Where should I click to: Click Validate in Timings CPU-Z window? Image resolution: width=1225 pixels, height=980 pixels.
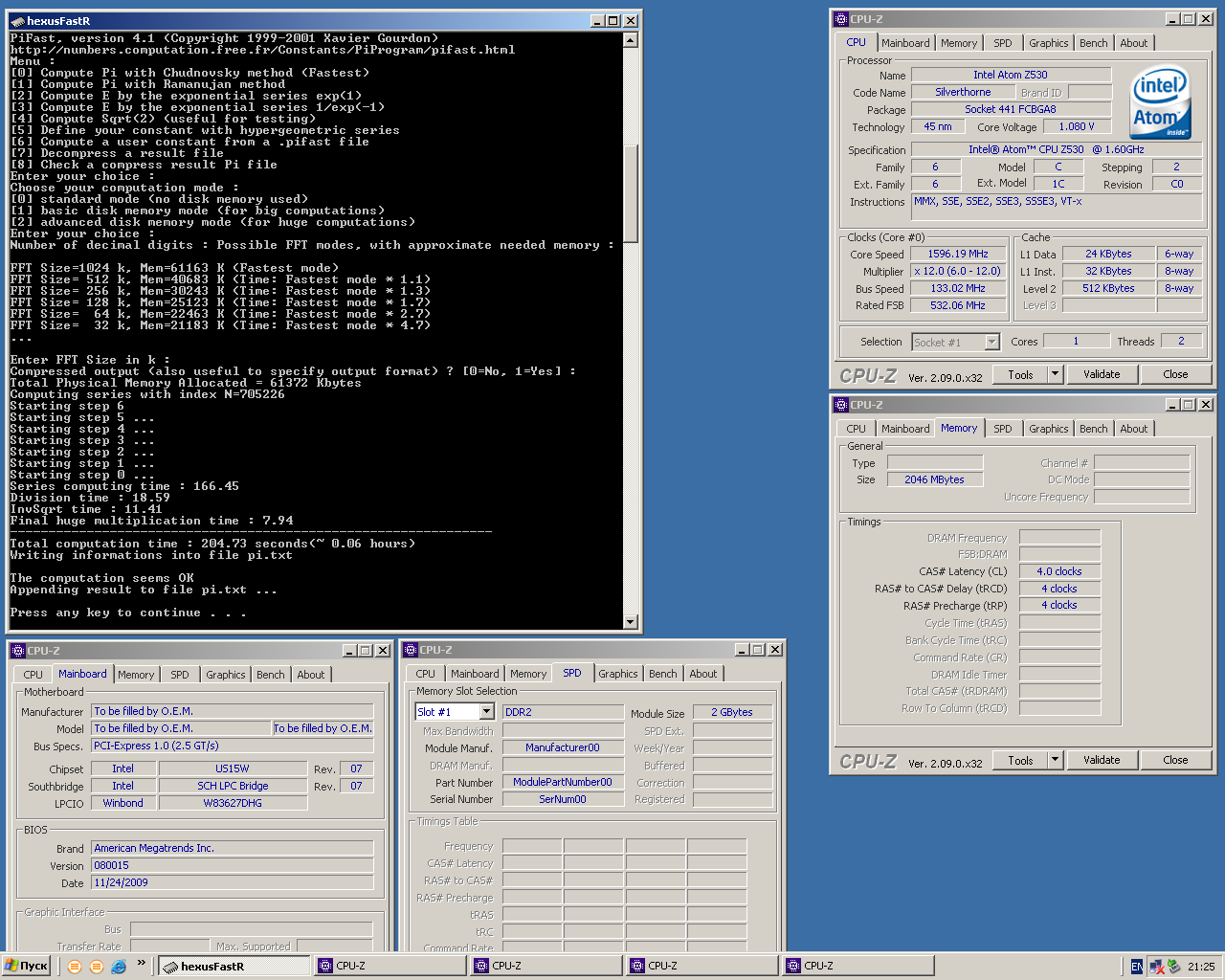[1102, 760]
